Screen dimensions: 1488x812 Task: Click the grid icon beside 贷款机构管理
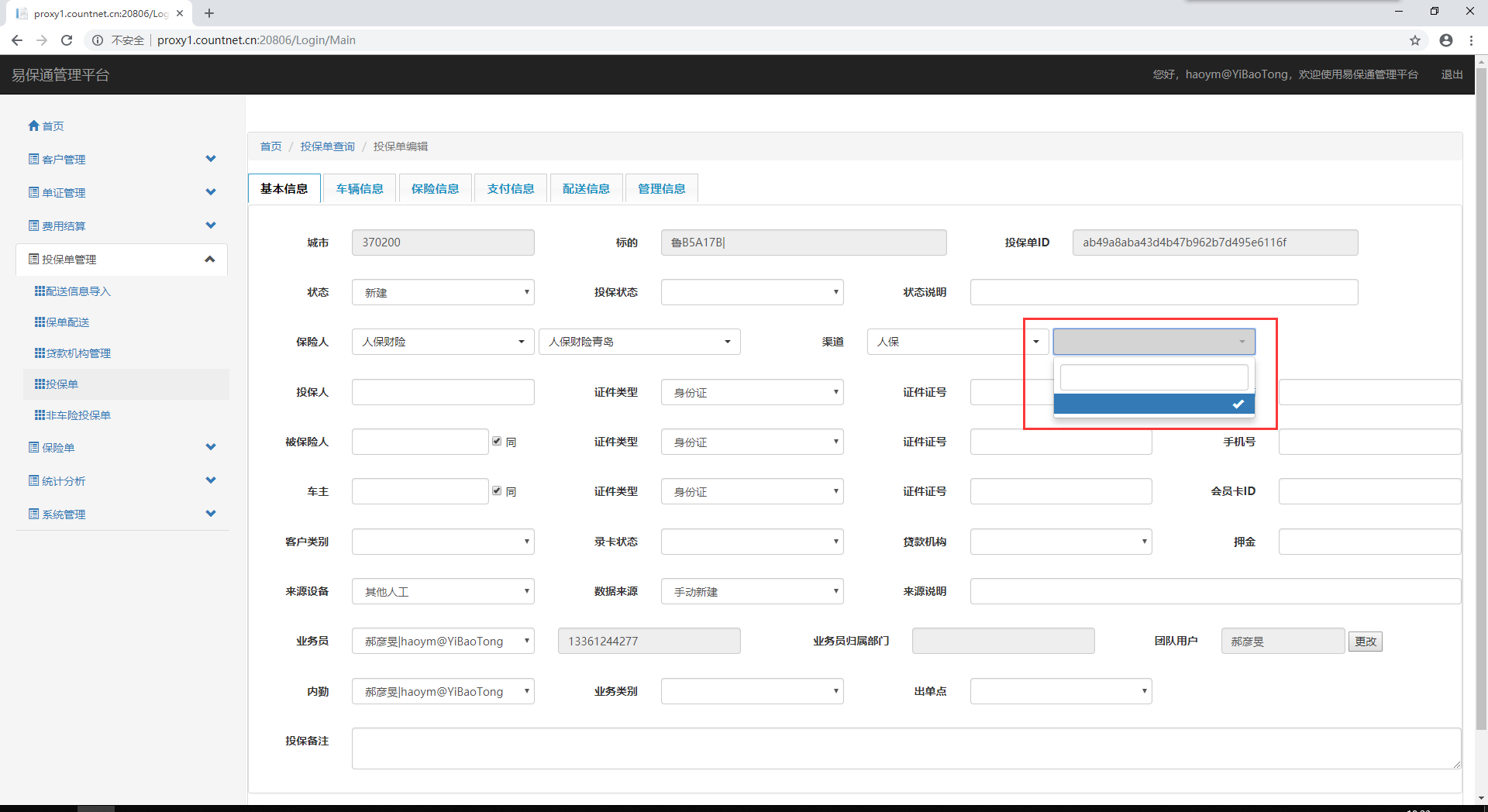coord(40,353)
